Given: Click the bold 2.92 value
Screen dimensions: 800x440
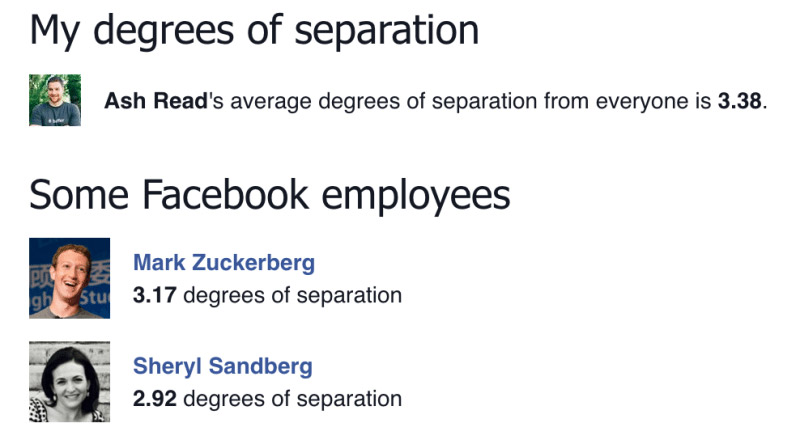Looking at the screenshot, I should [155, 399].
